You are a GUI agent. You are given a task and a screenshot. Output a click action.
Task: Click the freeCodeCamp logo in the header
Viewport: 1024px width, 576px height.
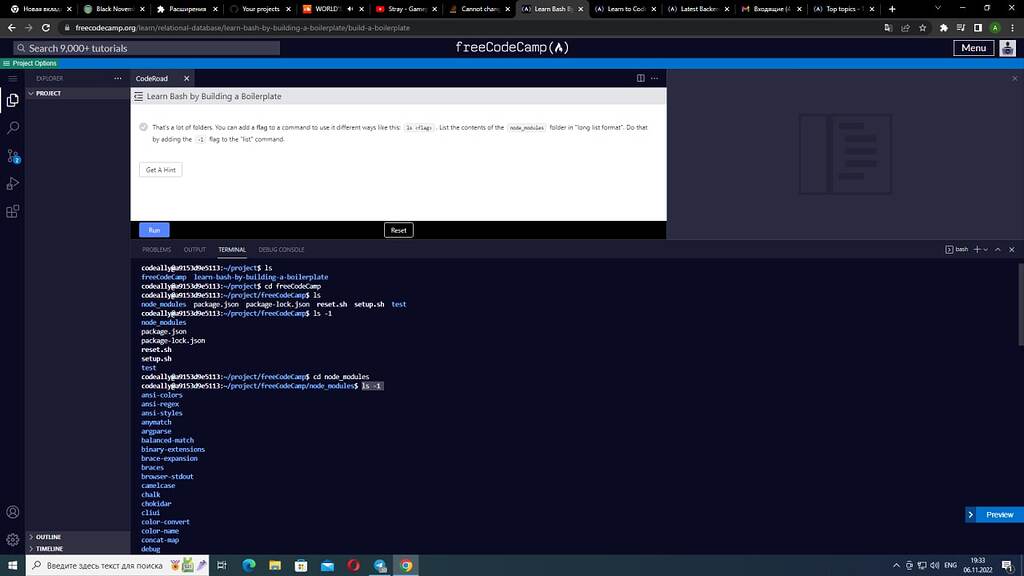coord(510,47)
